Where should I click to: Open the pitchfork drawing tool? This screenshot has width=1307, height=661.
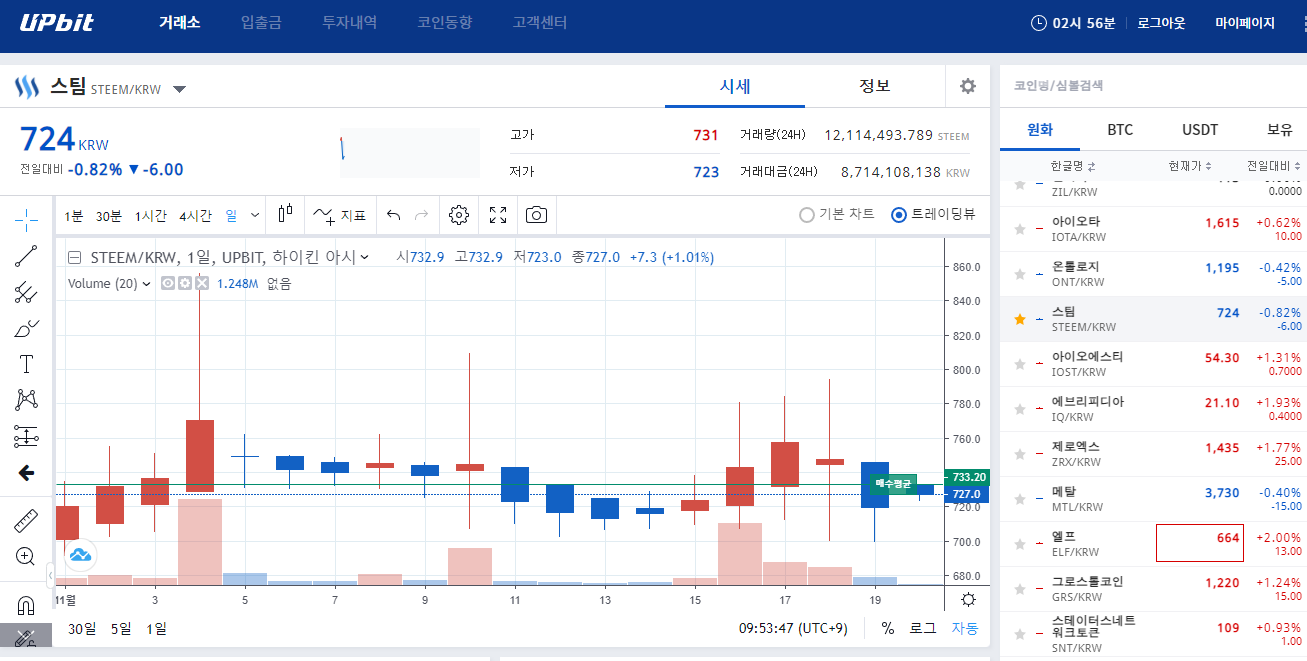tap(27, 292)
